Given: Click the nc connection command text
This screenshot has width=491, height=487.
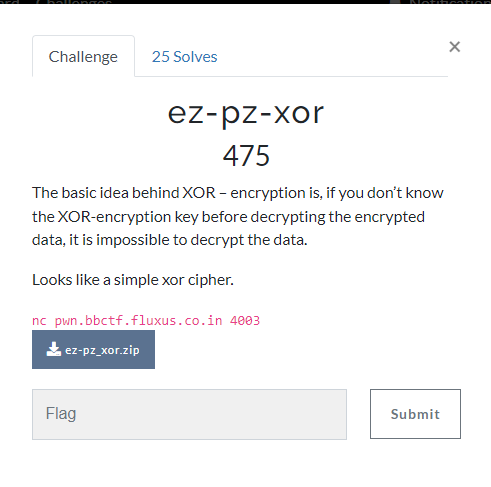Looking at the screenshot, I should tap(146, 321).
